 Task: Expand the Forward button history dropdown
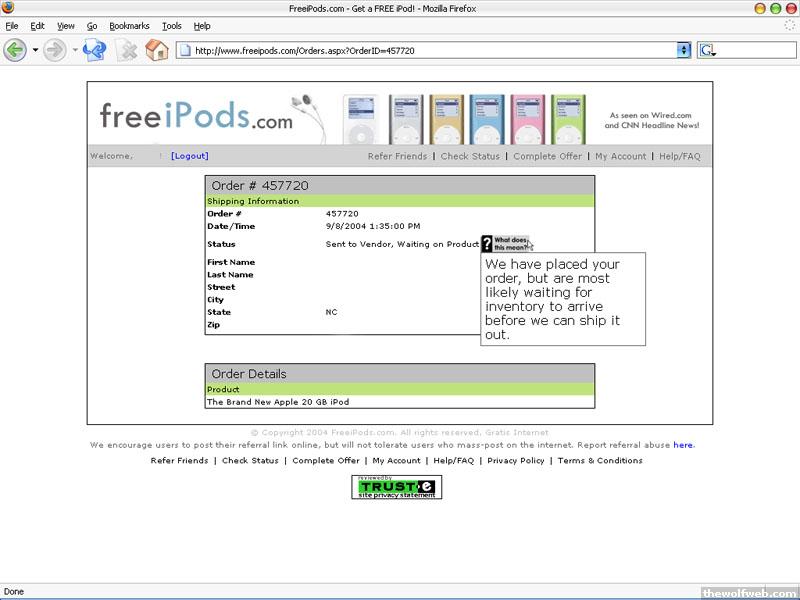[x=74, y=49]
